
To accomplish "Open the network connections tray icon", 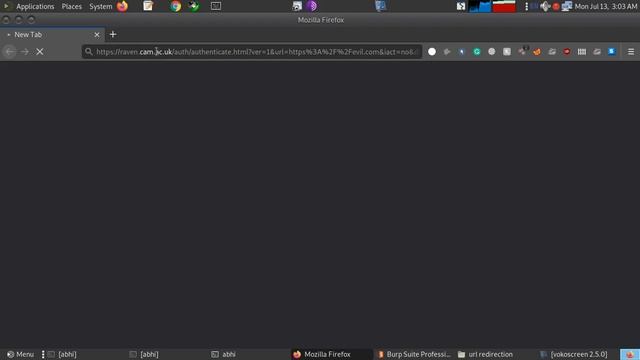I will coord(567,7).
